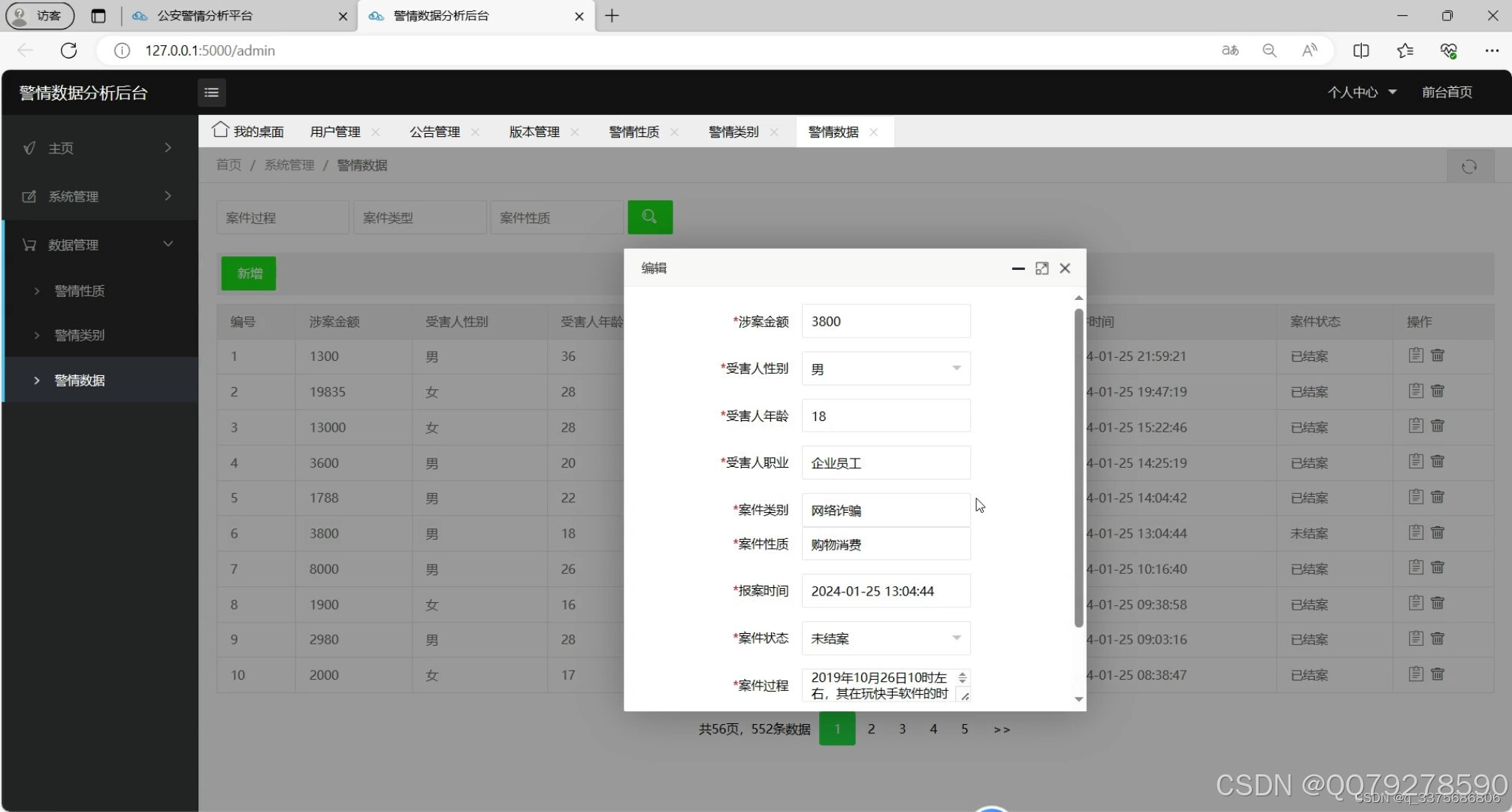Click the browser reload page icon

(68, 50)
